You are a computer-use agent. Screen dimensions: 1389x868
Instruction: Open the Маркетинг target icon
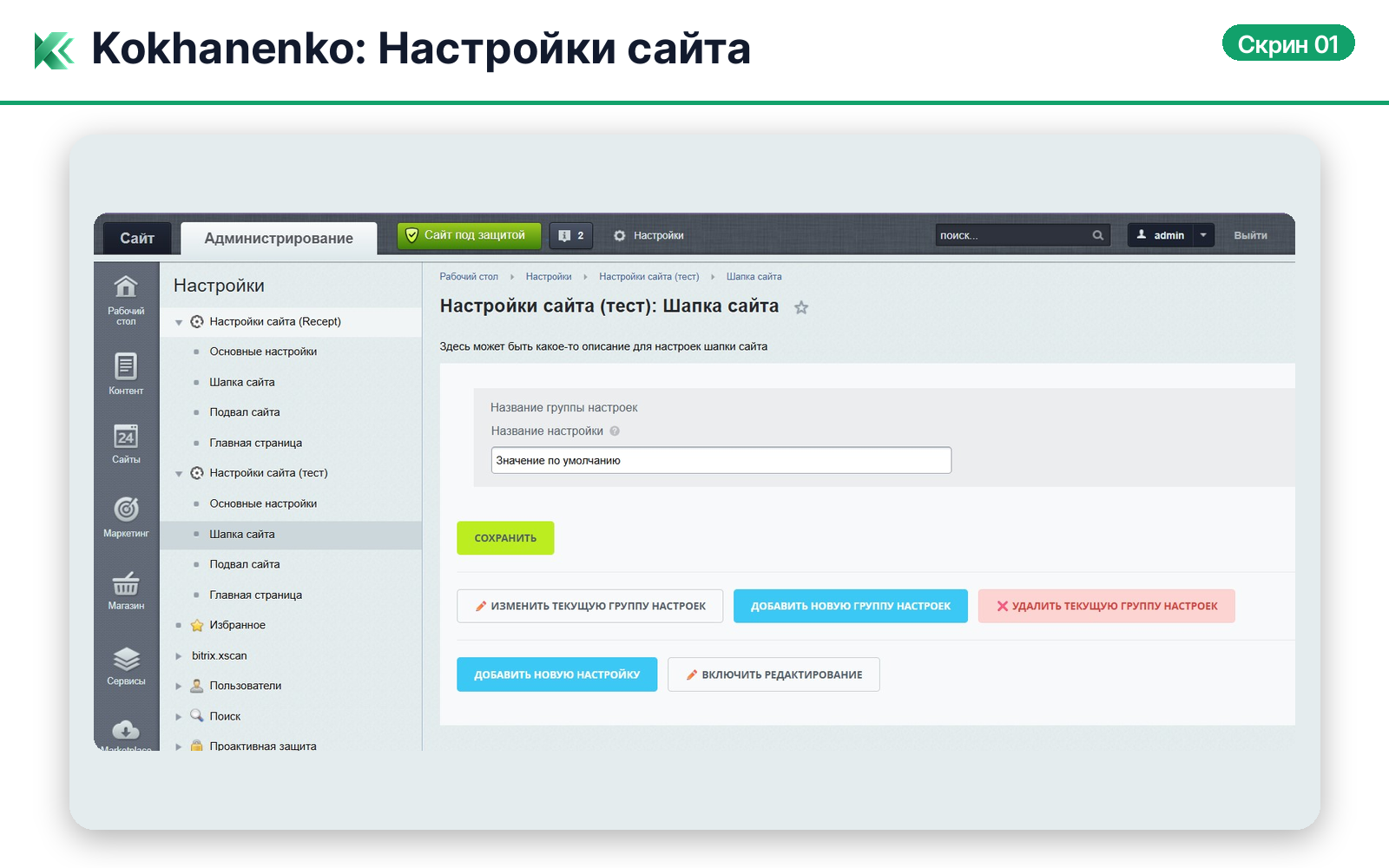click(126, 510)
